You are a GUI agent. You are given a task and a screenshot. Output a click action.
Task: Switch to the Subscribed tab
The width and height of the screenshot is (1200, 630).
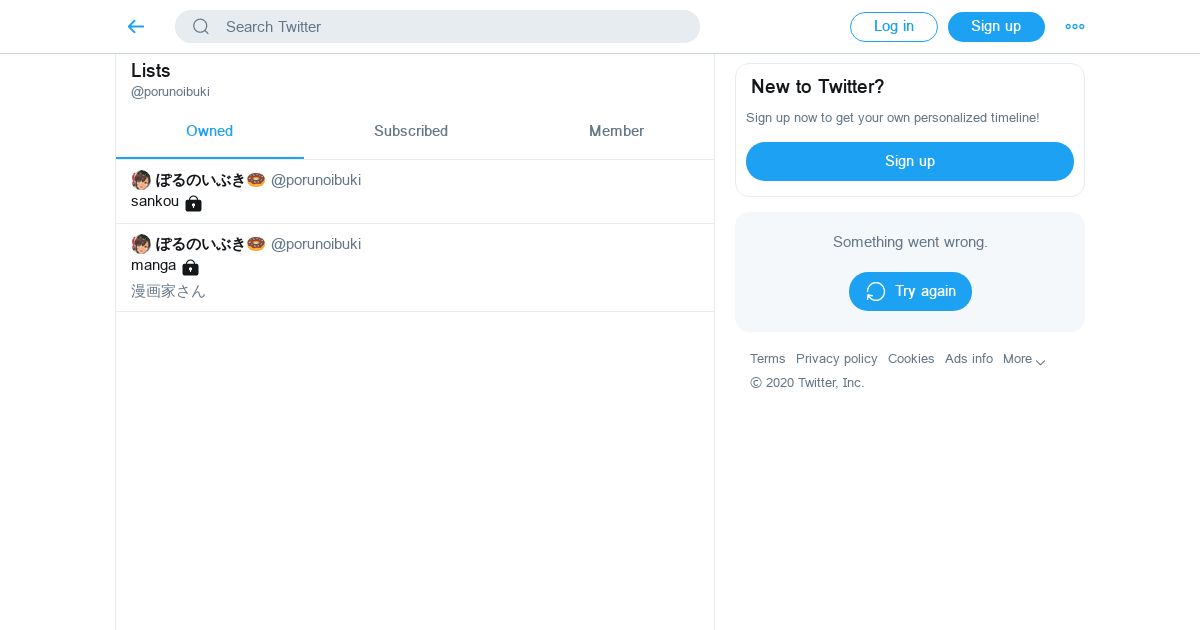[x=411, y=131]
